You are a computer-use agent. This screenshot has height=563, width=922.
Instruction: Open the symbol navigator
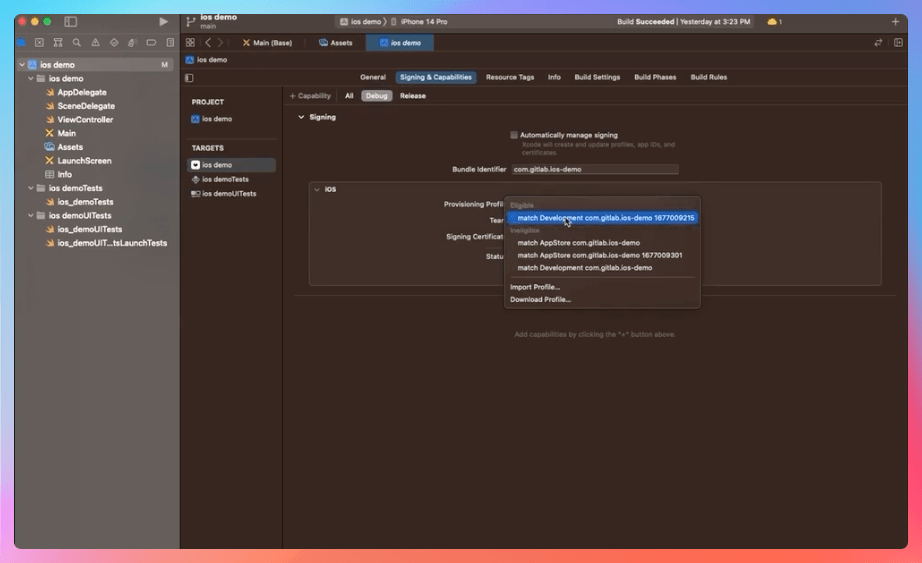click(x=58, y=42)
